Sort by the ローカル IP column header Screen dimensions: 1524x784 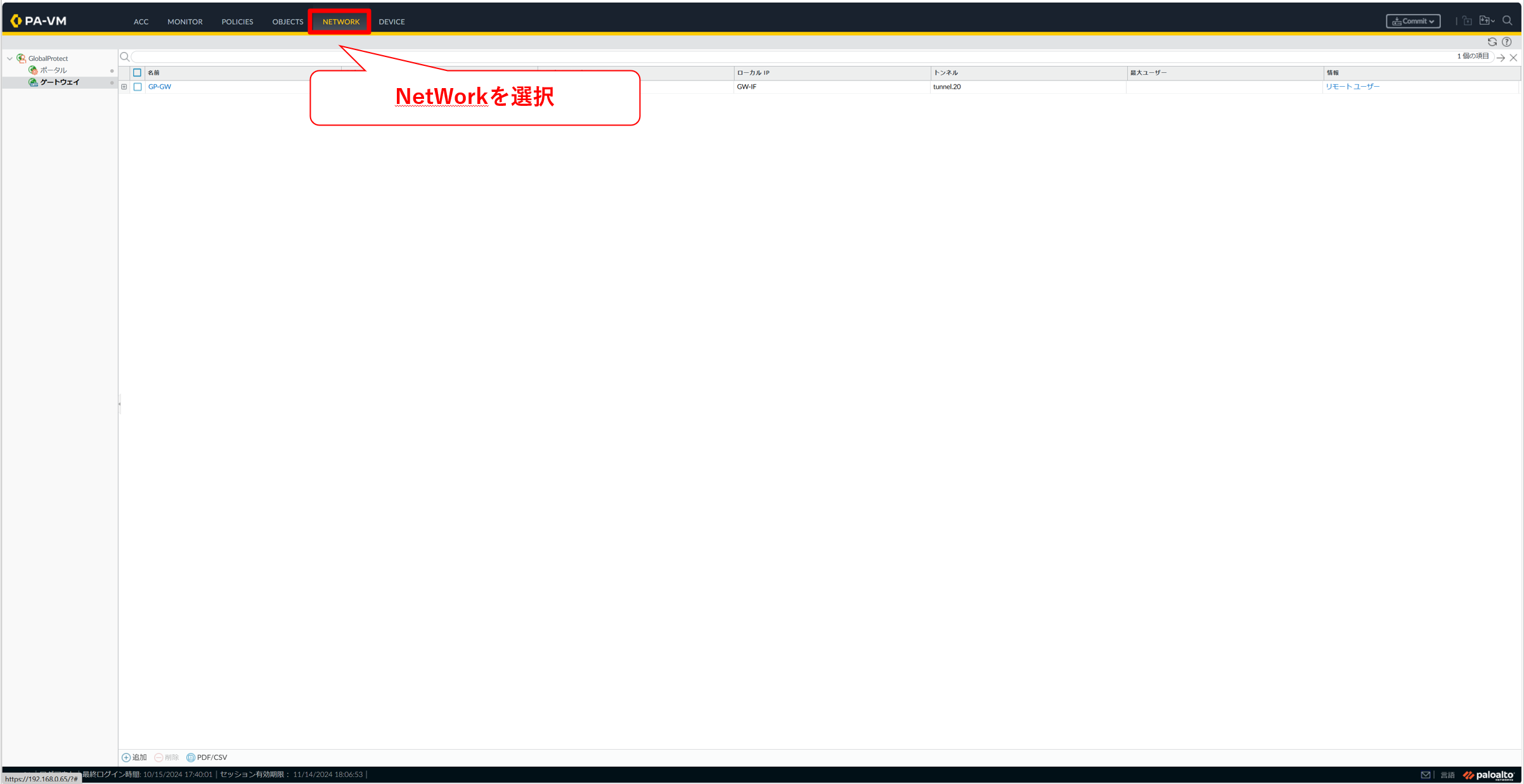point(832,73)
